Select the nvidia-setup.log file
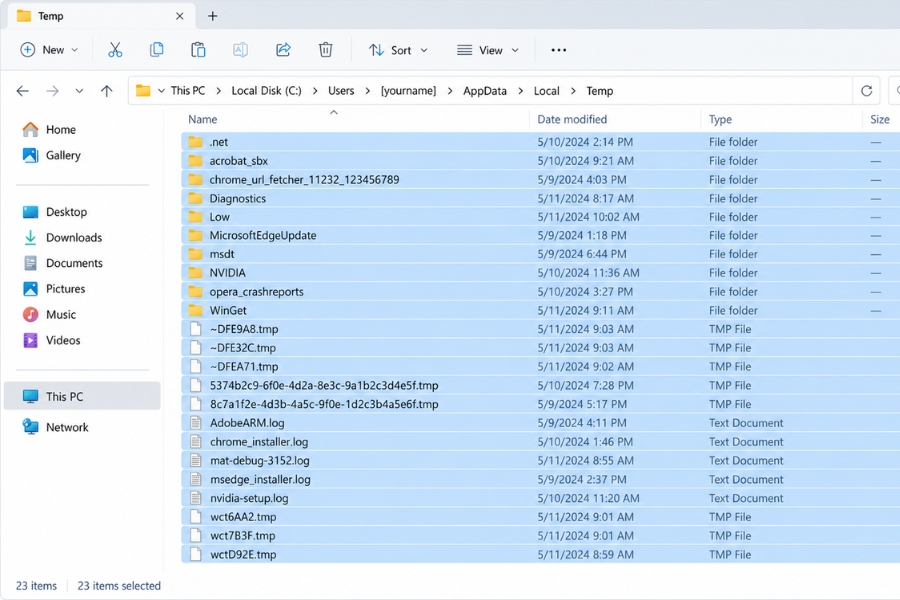This screenshot has height=600, width=900. coord(540,498)
